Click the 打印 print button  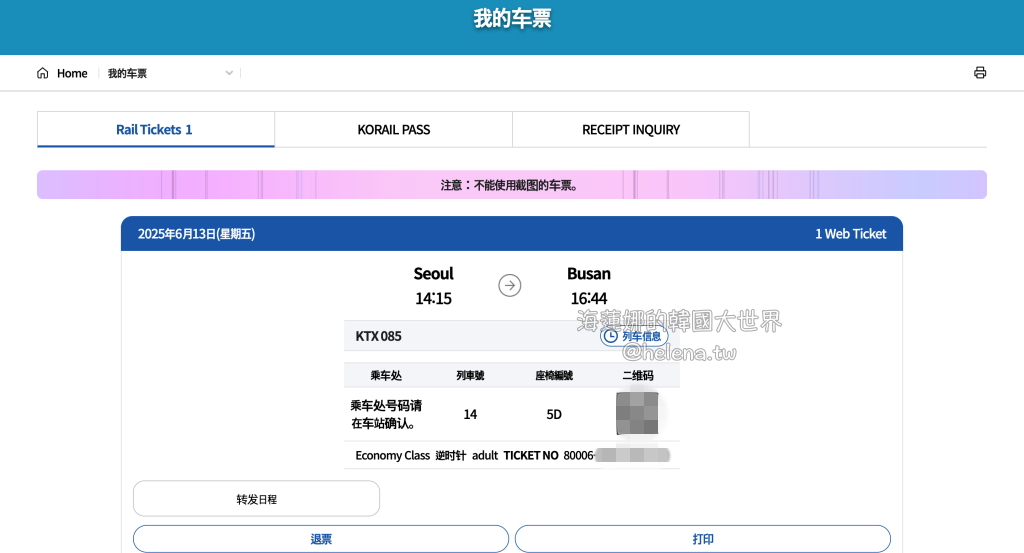tap(703, 539)
